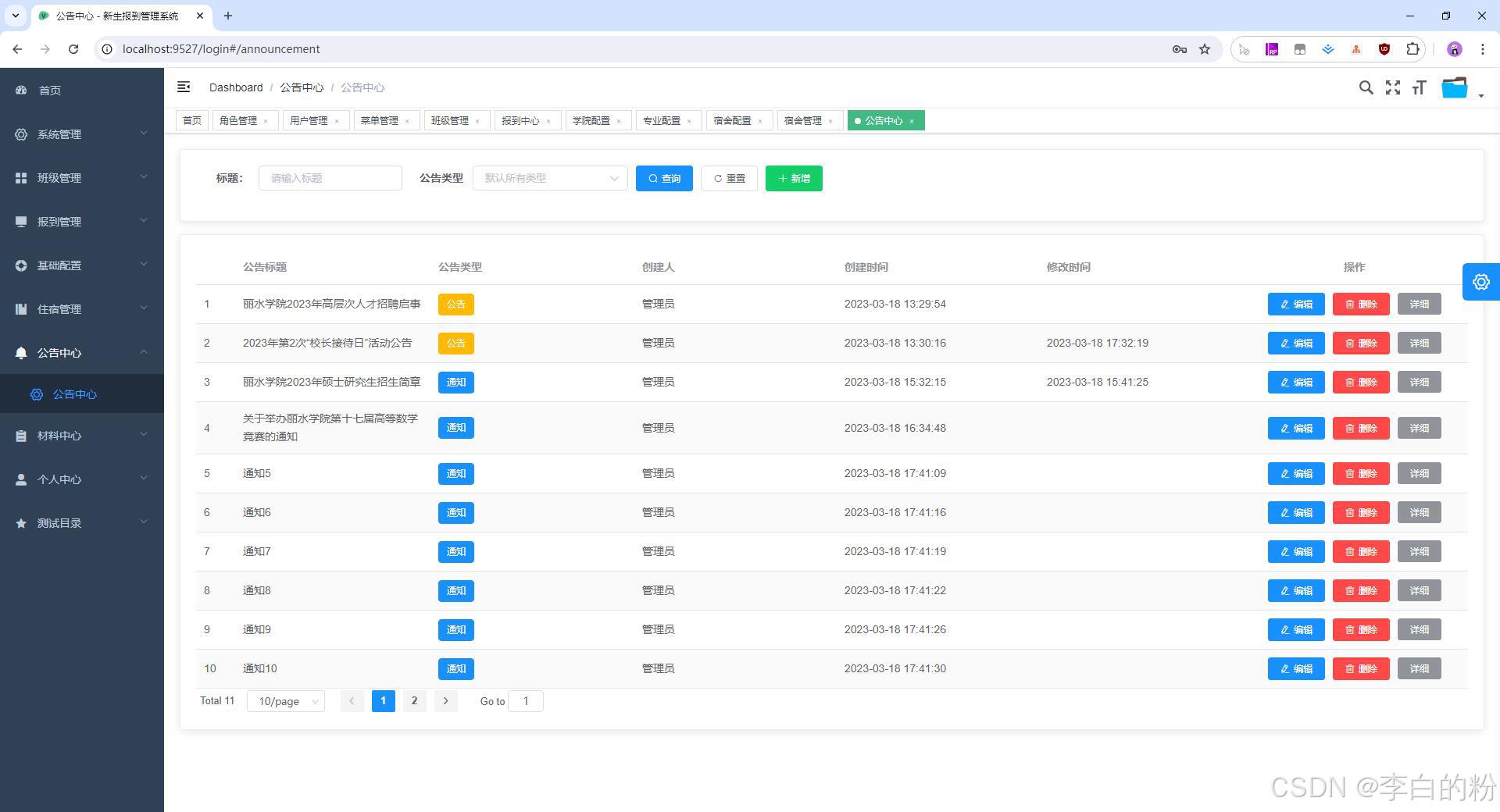Click the 查询 search button
This screenshot has height=812, width=1500.
coord(664,178)
